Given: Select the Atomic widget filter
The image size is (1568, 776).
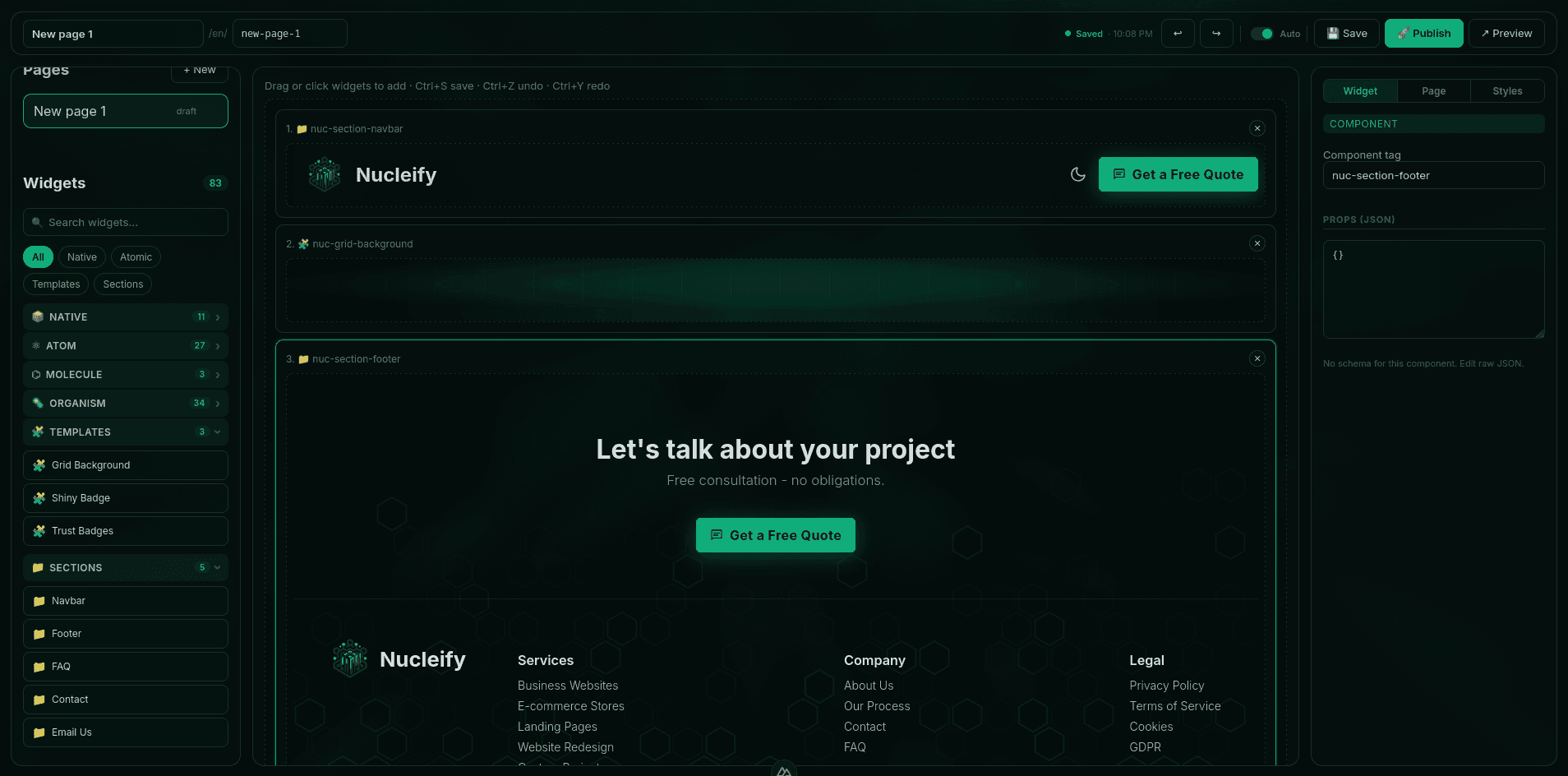Looking at the screenshot, I should (136, 256).
